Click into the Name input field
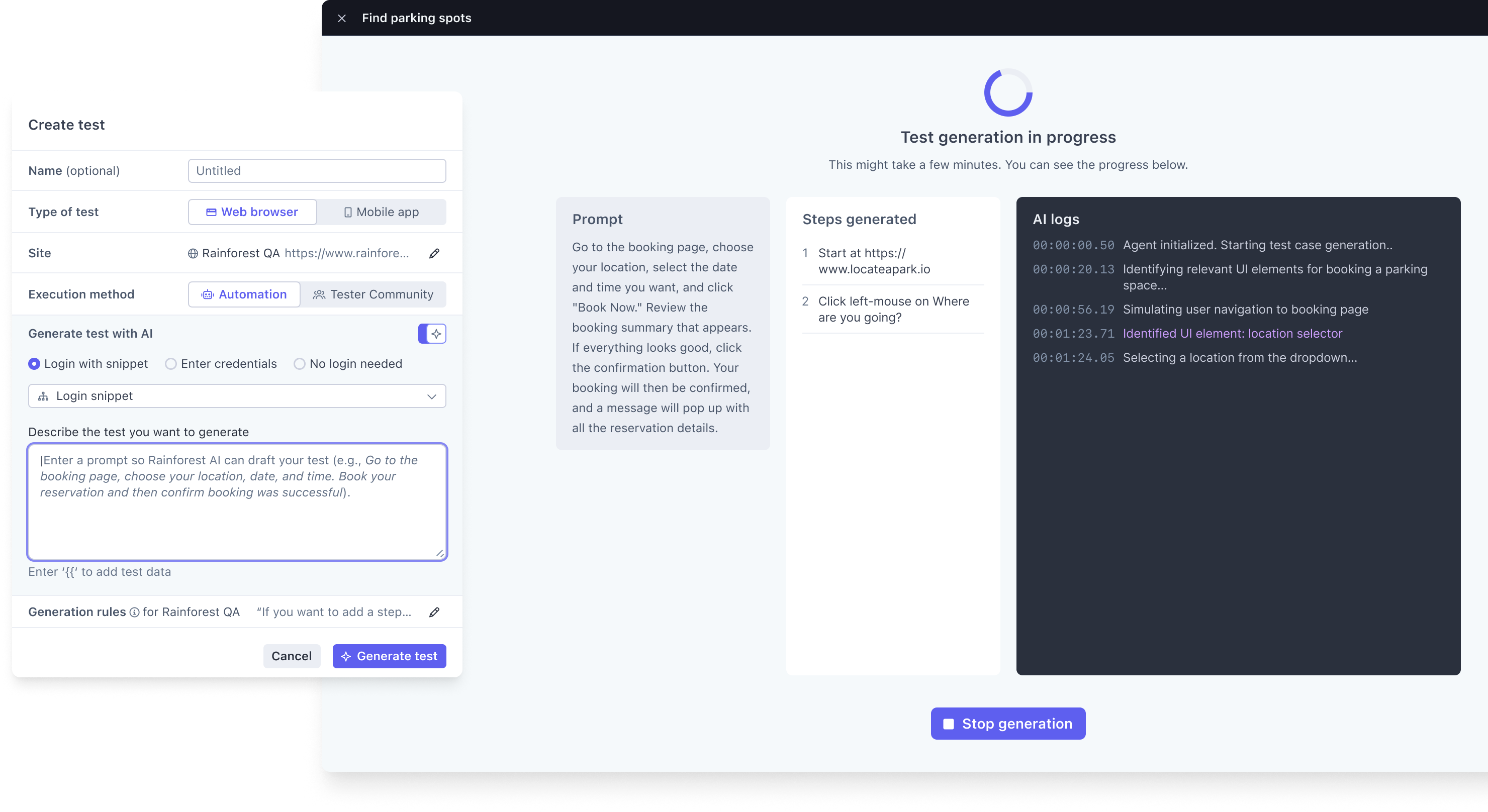1488x812 pixels. (317, 171)
